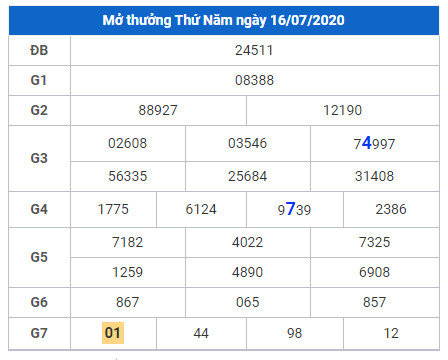The image size is (448, 360).
Task: Click the G6 number 065
Action: click(x=247, y=302)
